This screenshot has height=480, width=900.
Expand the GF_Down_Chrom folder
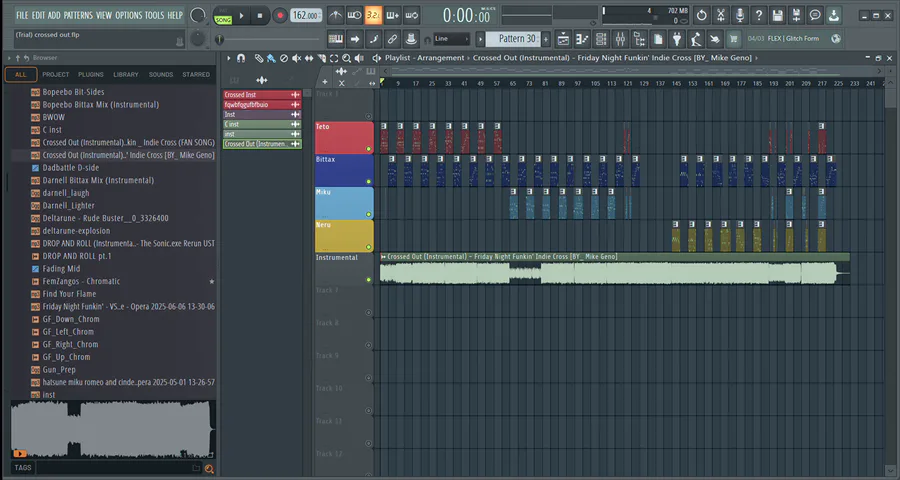click(35, 319)
